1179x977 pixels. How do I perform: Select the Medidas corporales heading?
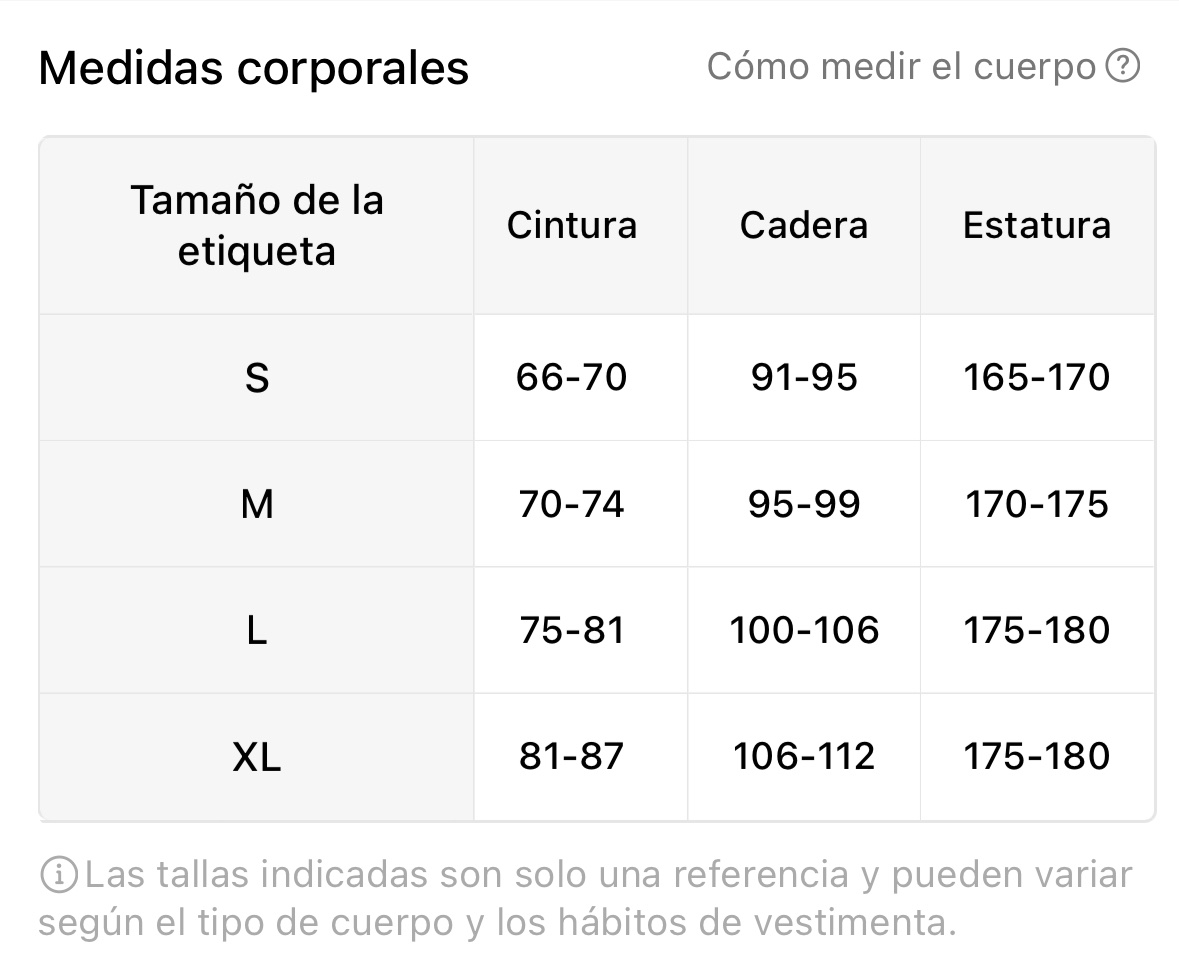click(253, 68)
